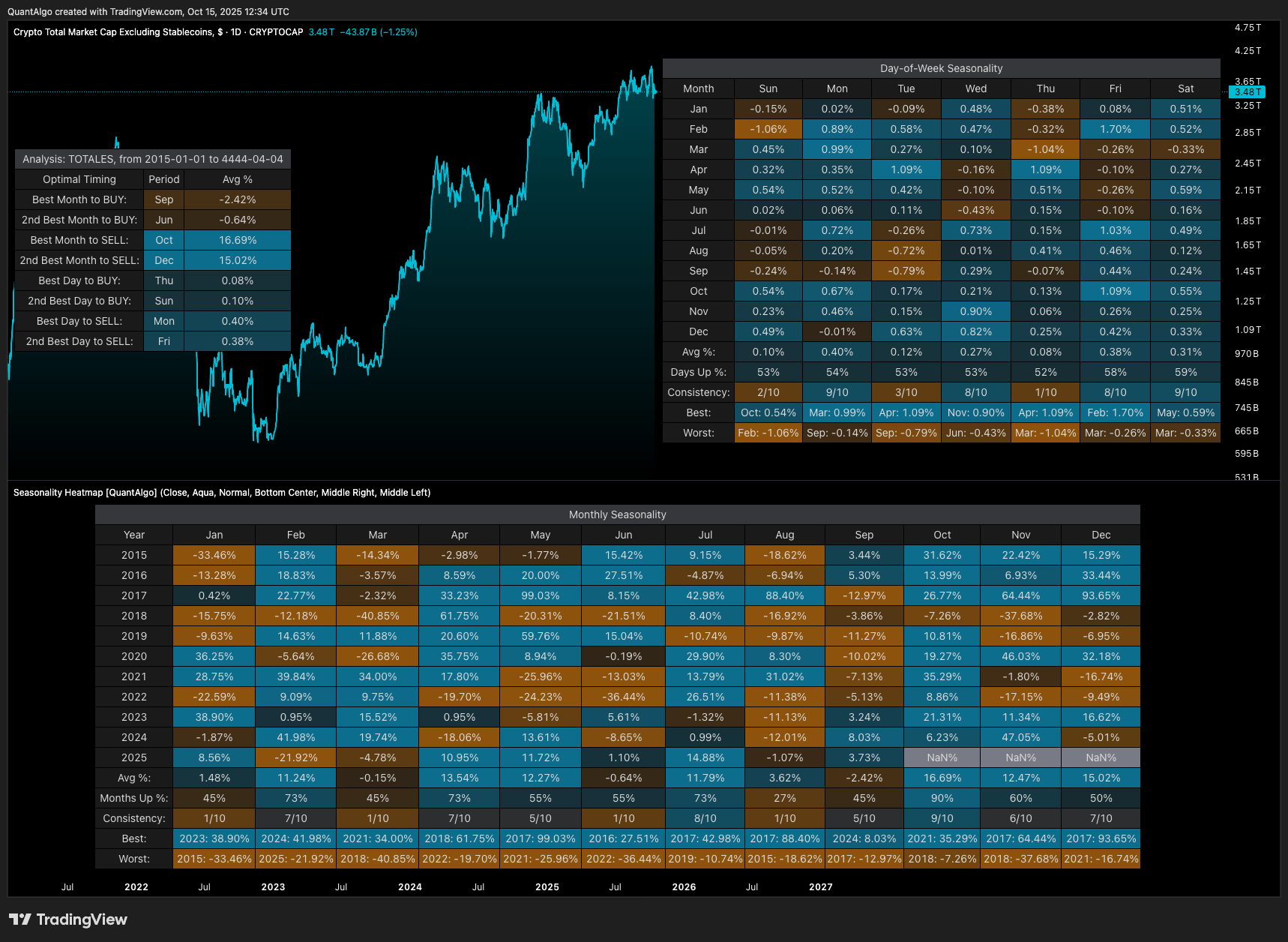The image size is (1288, 942).
Task: Click the 2/10 consistency value for Sunday
Action: coord(768,392)
